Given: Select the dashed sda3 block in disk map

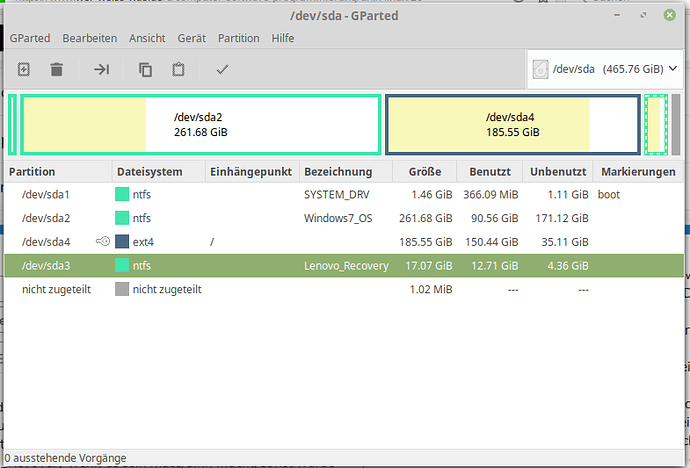Looking at the screenshot, I should click(x=656, y=124).
